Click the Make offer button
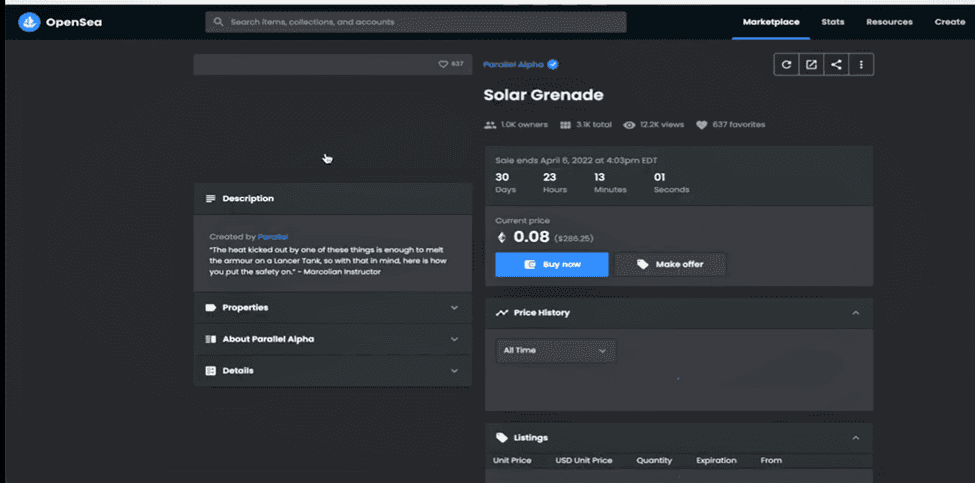 (x=670, y=264)
